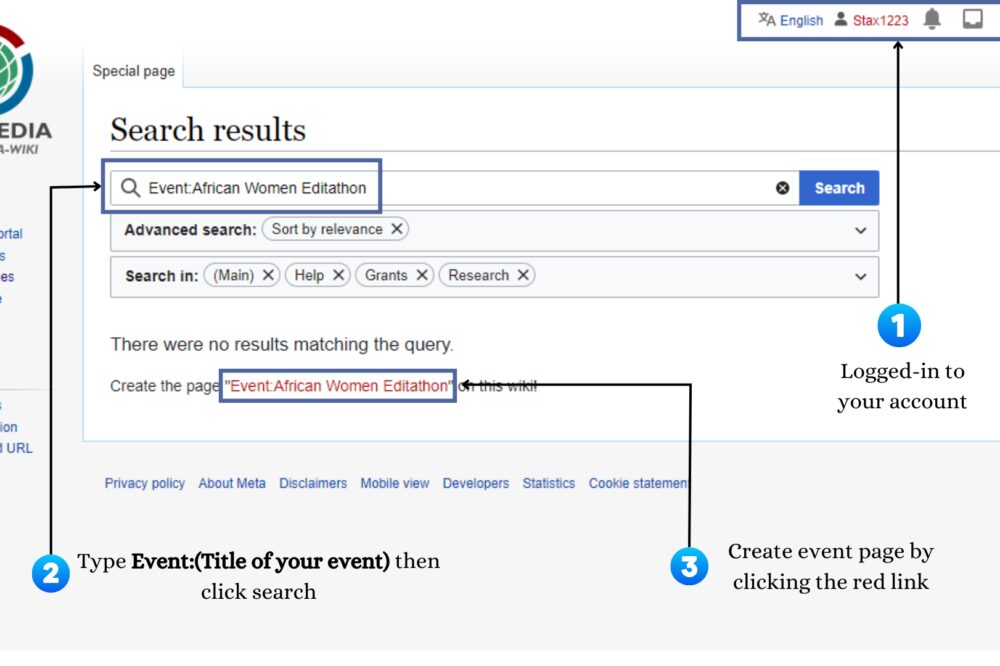Screen dimensions: 1000x666
Task: Remove the Research namespace tag
Action: [523, 275]
